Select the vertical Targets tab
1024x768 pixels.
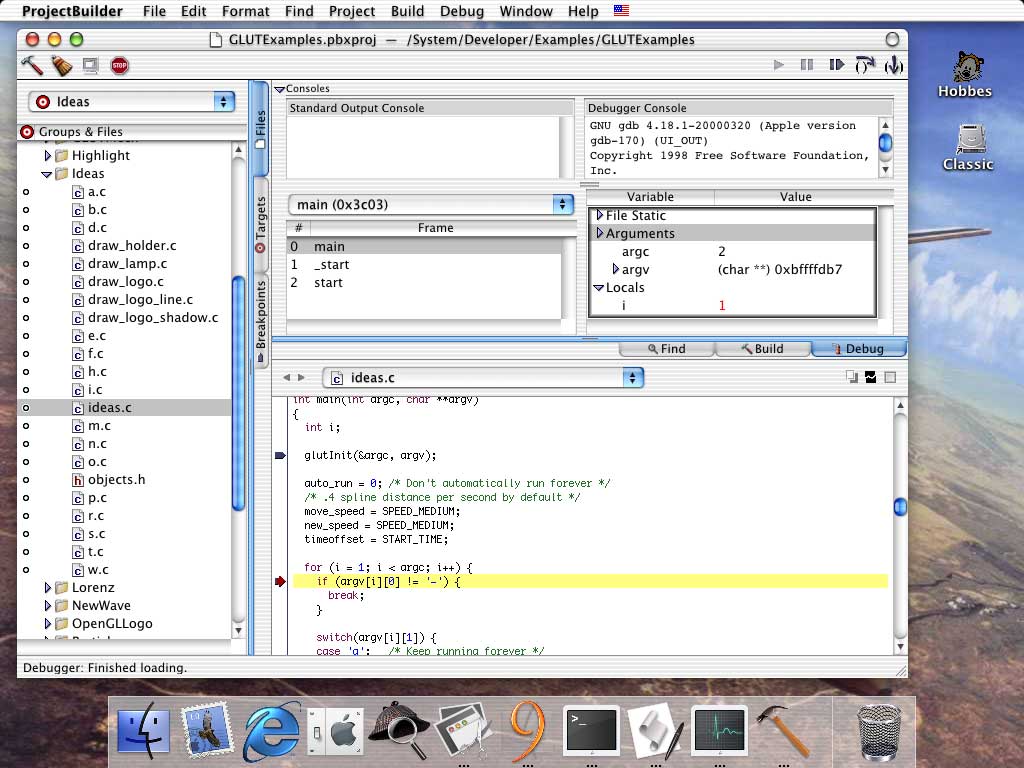pyautogui.click(x=261, y=225)
